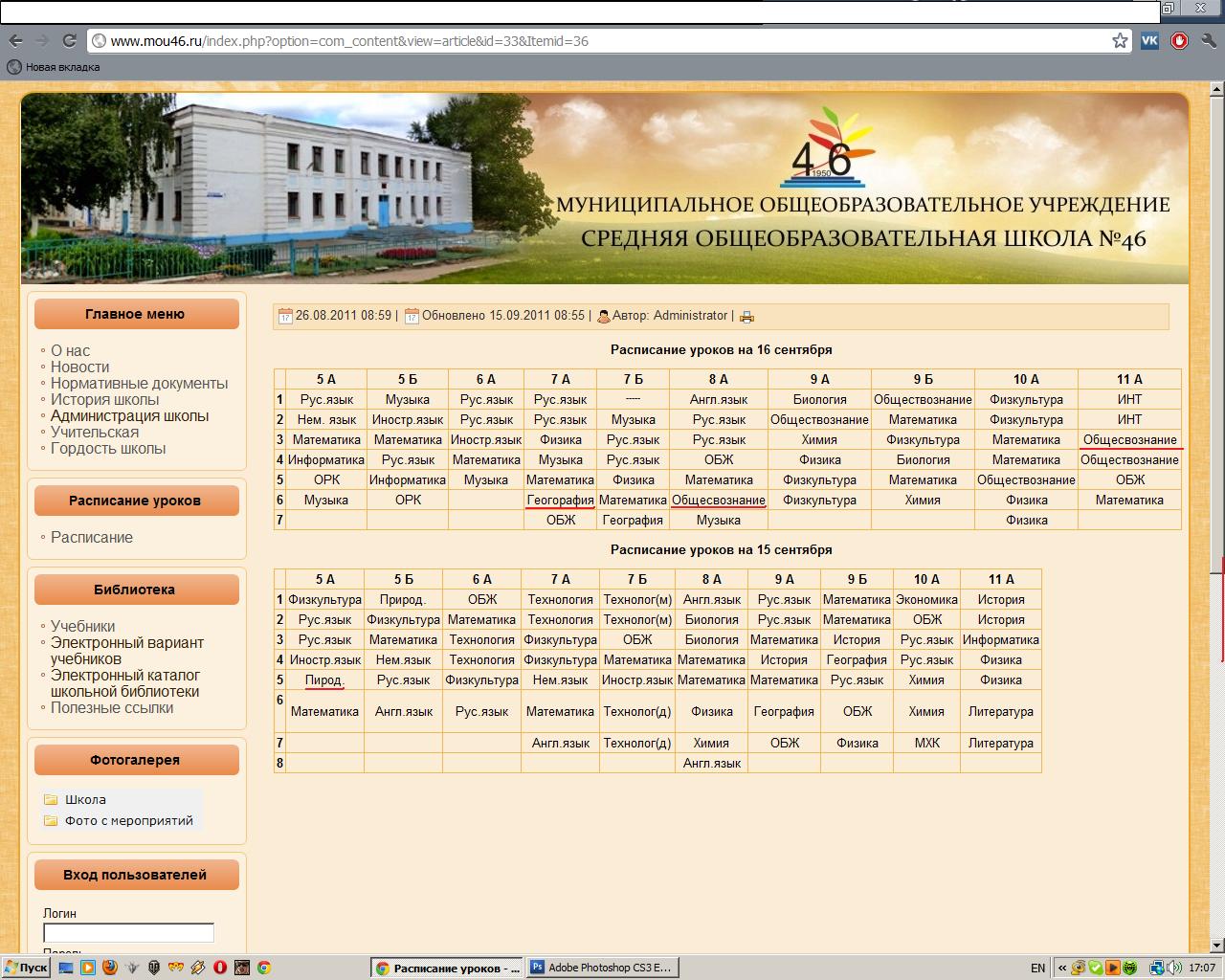
Task: Open the Учительская menu link
Action: [x=95, y=432]
